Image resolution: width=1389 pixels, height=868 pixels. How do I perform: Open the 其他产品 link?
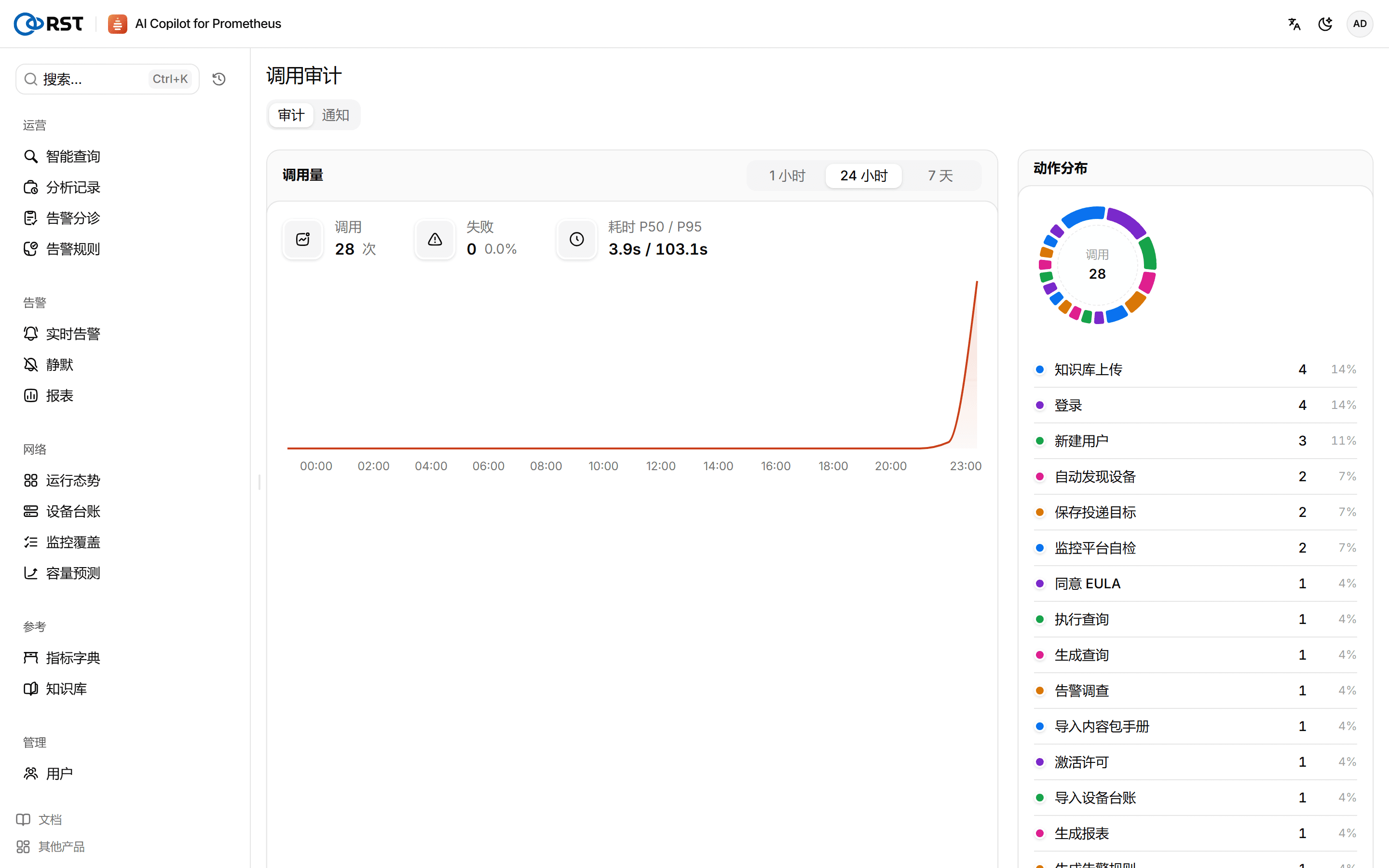click(51, 847)
